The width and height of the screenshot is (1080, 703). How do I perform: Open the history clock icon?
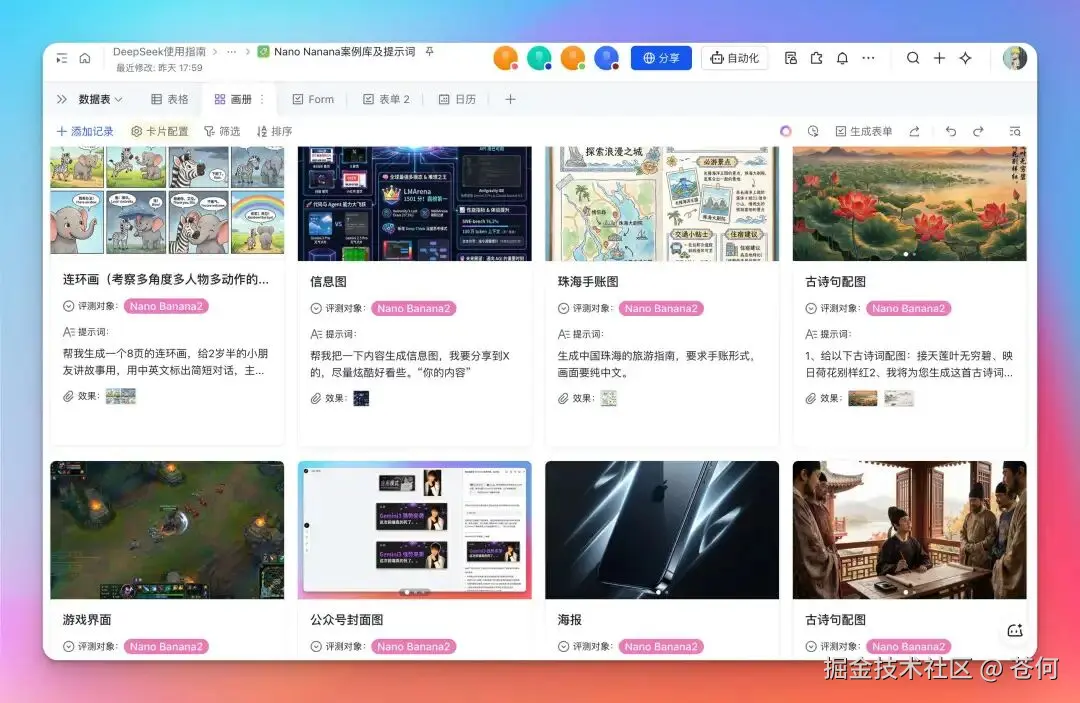click(x=813, y=130)
